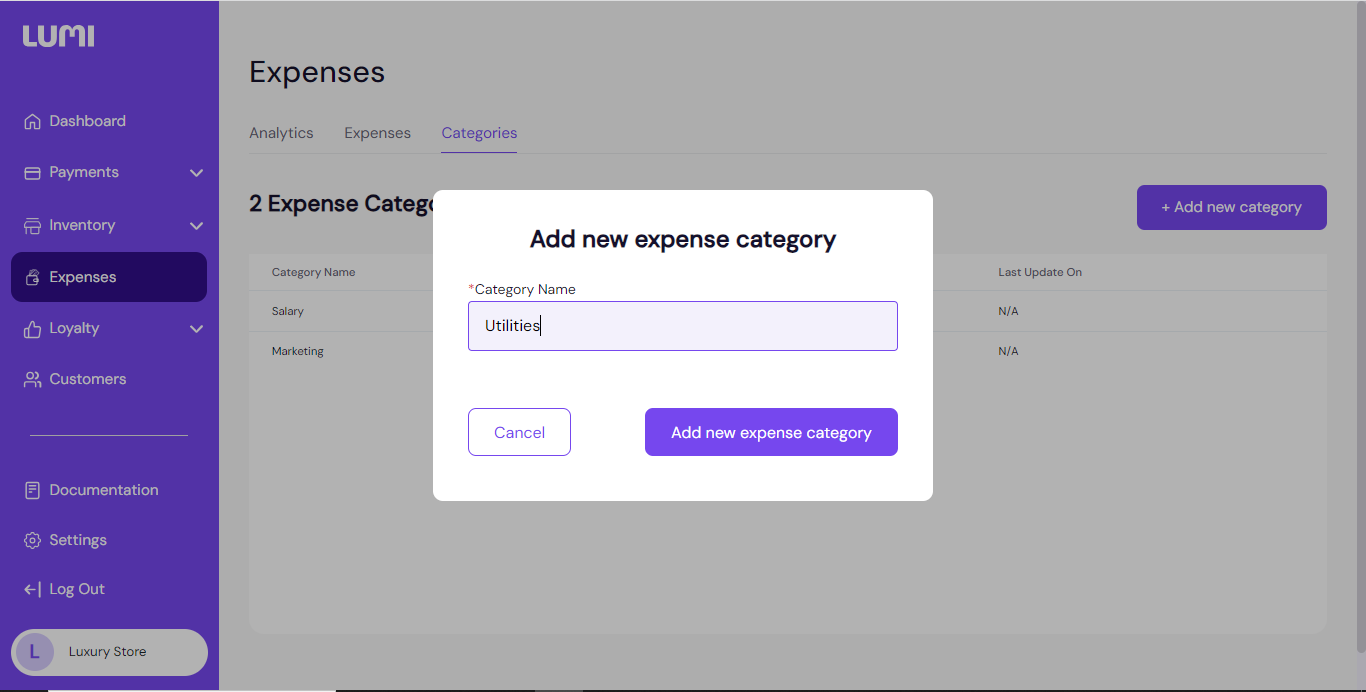Viewport: 1366px width, 692px height.
Task: Cancel the new expense category dialog
Action: pos(519,432)
